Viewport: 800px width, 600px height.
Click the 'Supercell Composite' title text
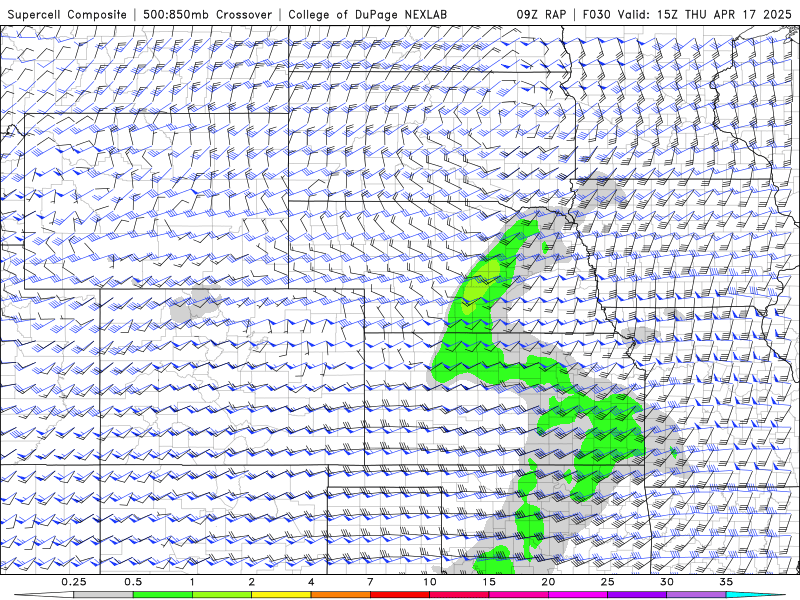point(67,14)
